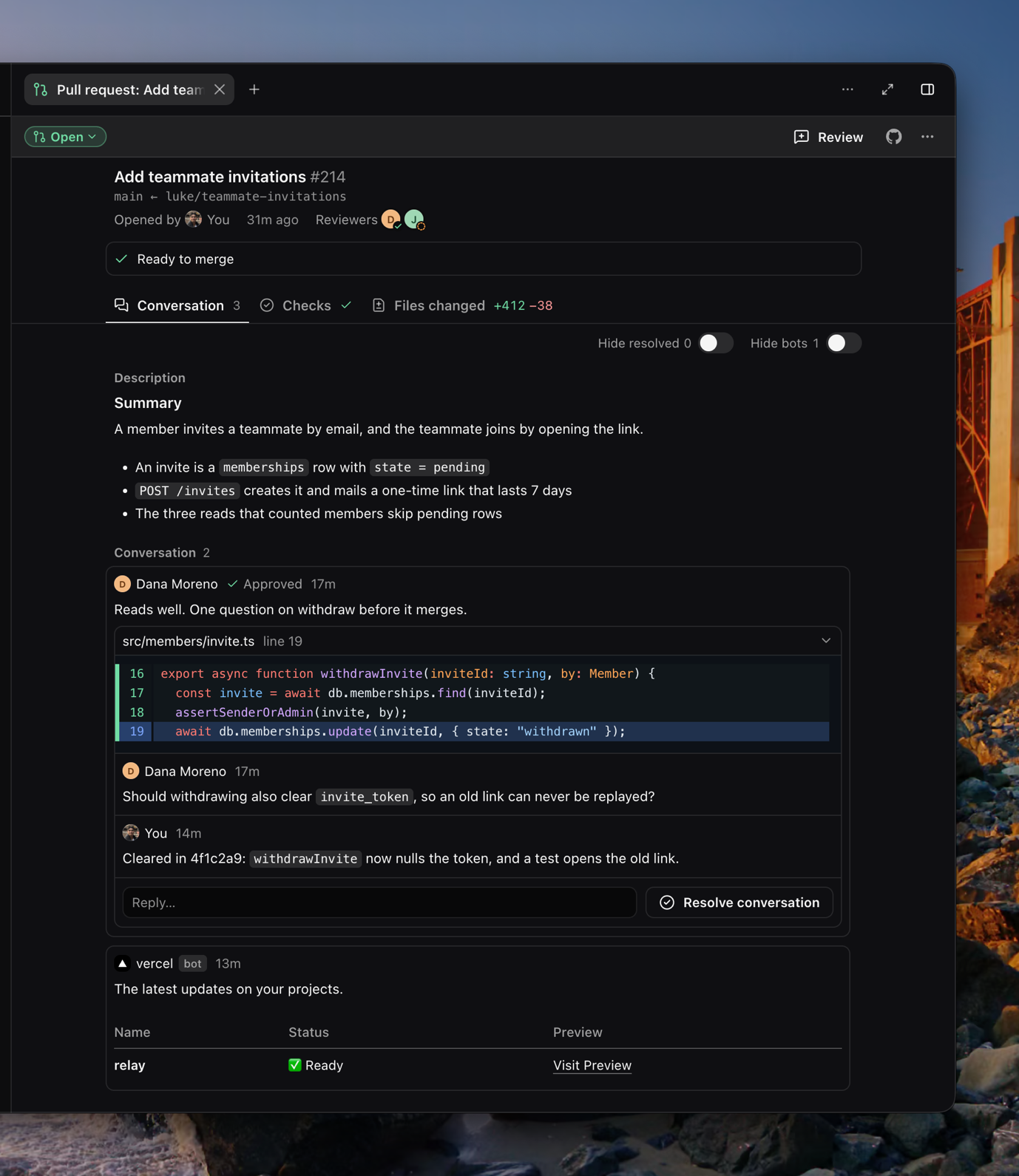The width and height of the screenshot is (1019, 1176).
Task: Click the Summary heading
Action: 148,403
